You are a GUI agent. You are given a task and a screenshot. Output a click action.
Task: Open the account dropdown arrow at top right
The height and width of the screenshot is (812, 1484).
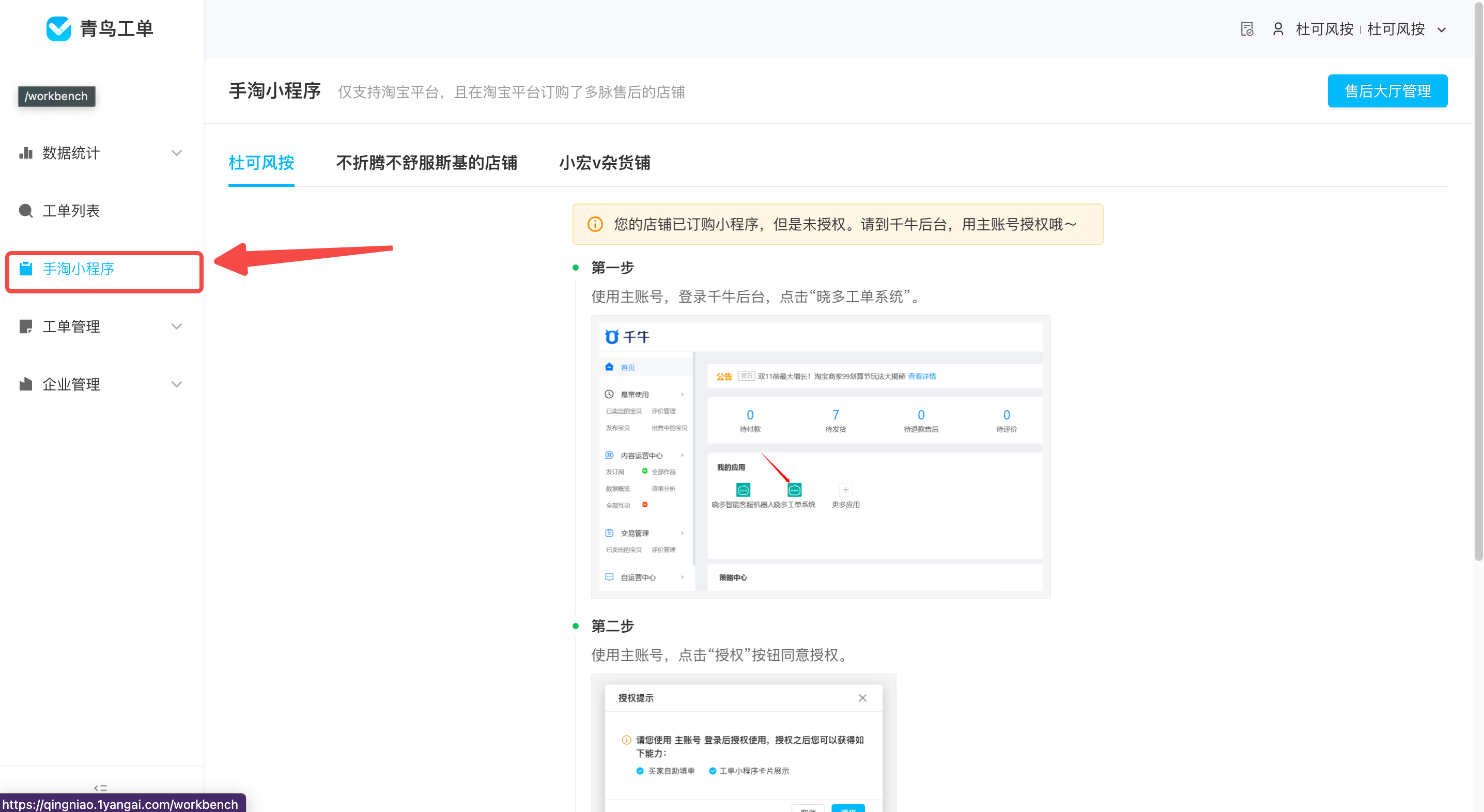(1441, 30)
